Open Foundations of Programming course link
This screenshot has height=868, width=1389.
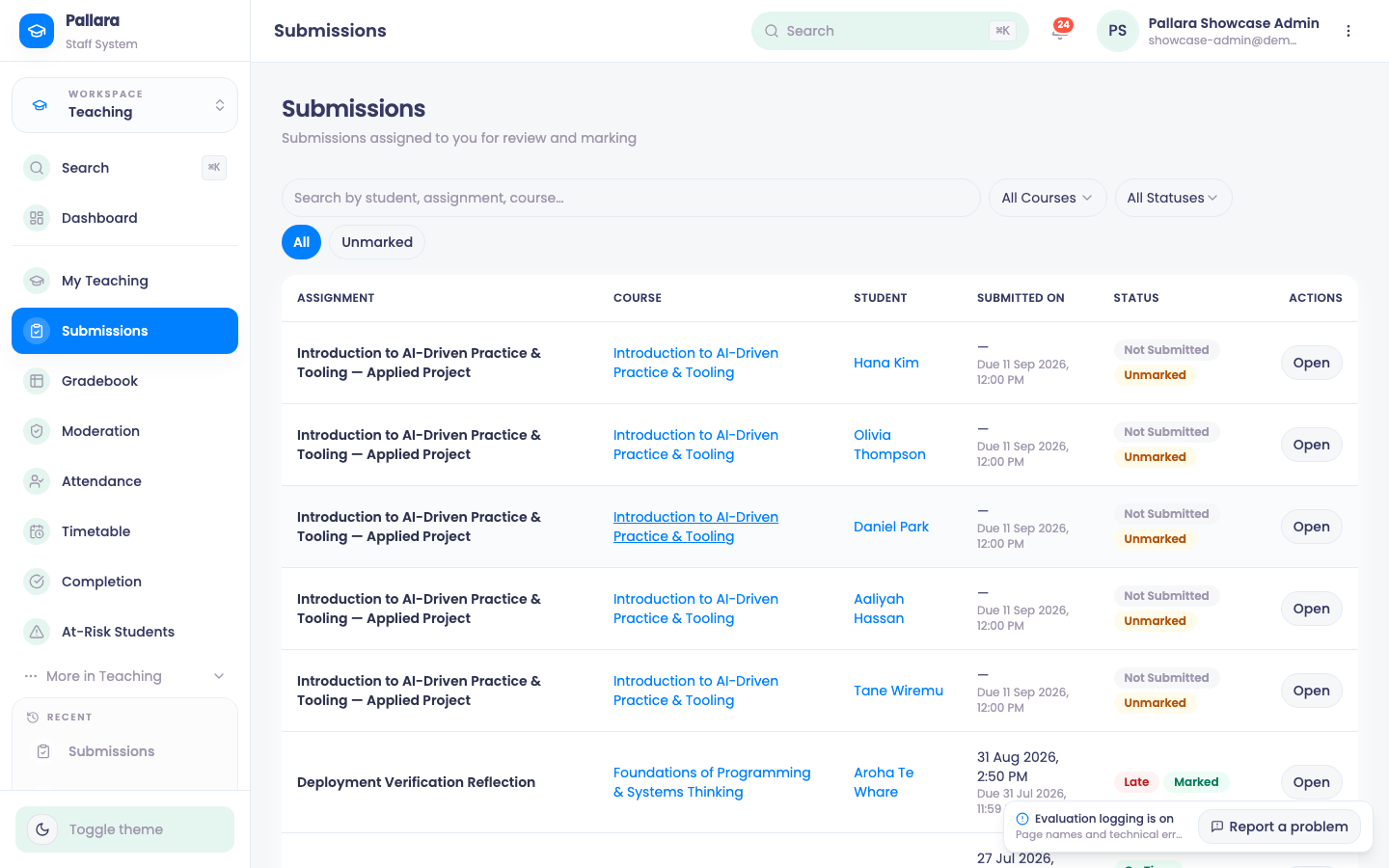tap(712, 782)
